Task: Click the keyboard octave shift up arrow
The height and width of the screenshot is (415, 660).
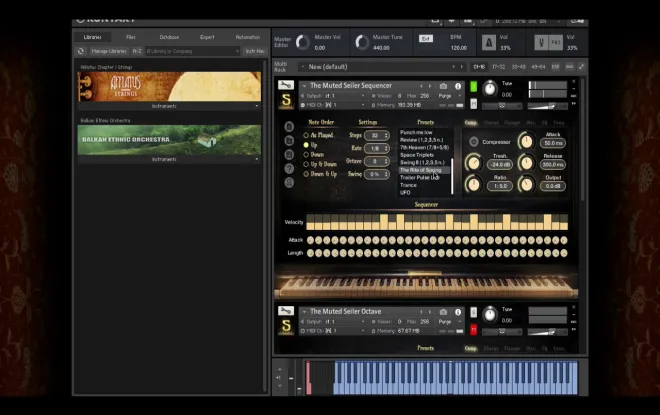Action: click(x=280, y=370)
